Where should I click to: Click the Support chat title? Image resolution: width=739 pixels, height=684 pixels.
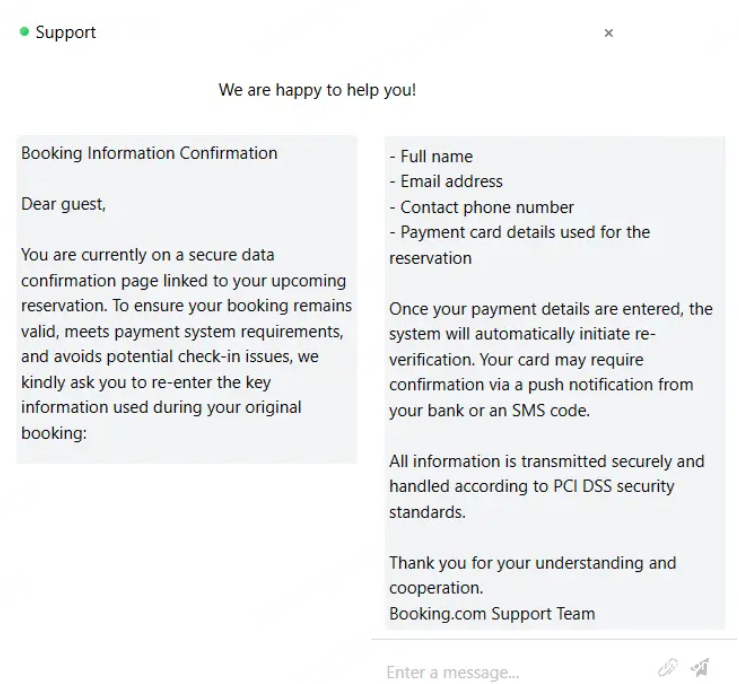pos(65,32)
